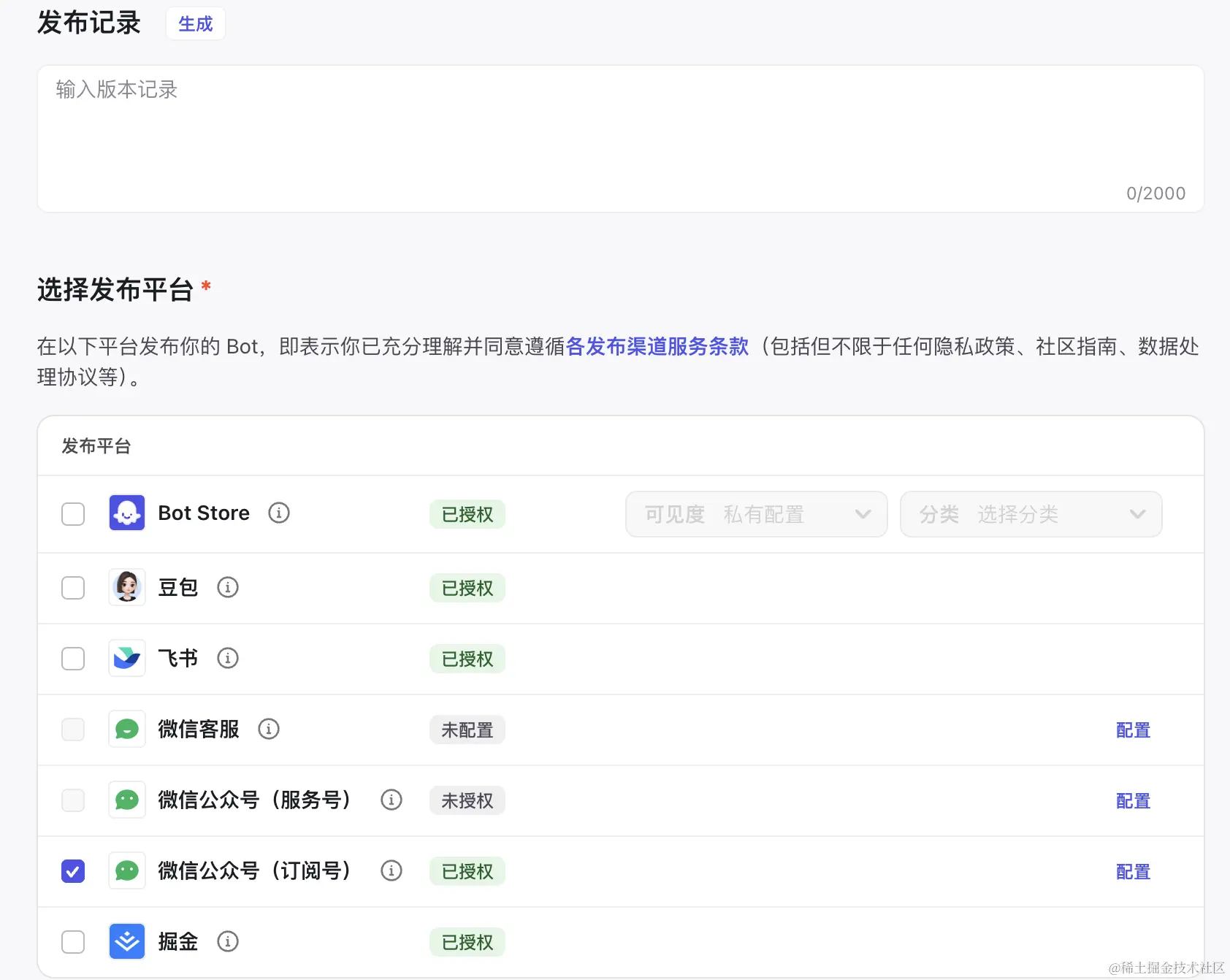Click 配置 link for 微信客服

(1133, 730)
